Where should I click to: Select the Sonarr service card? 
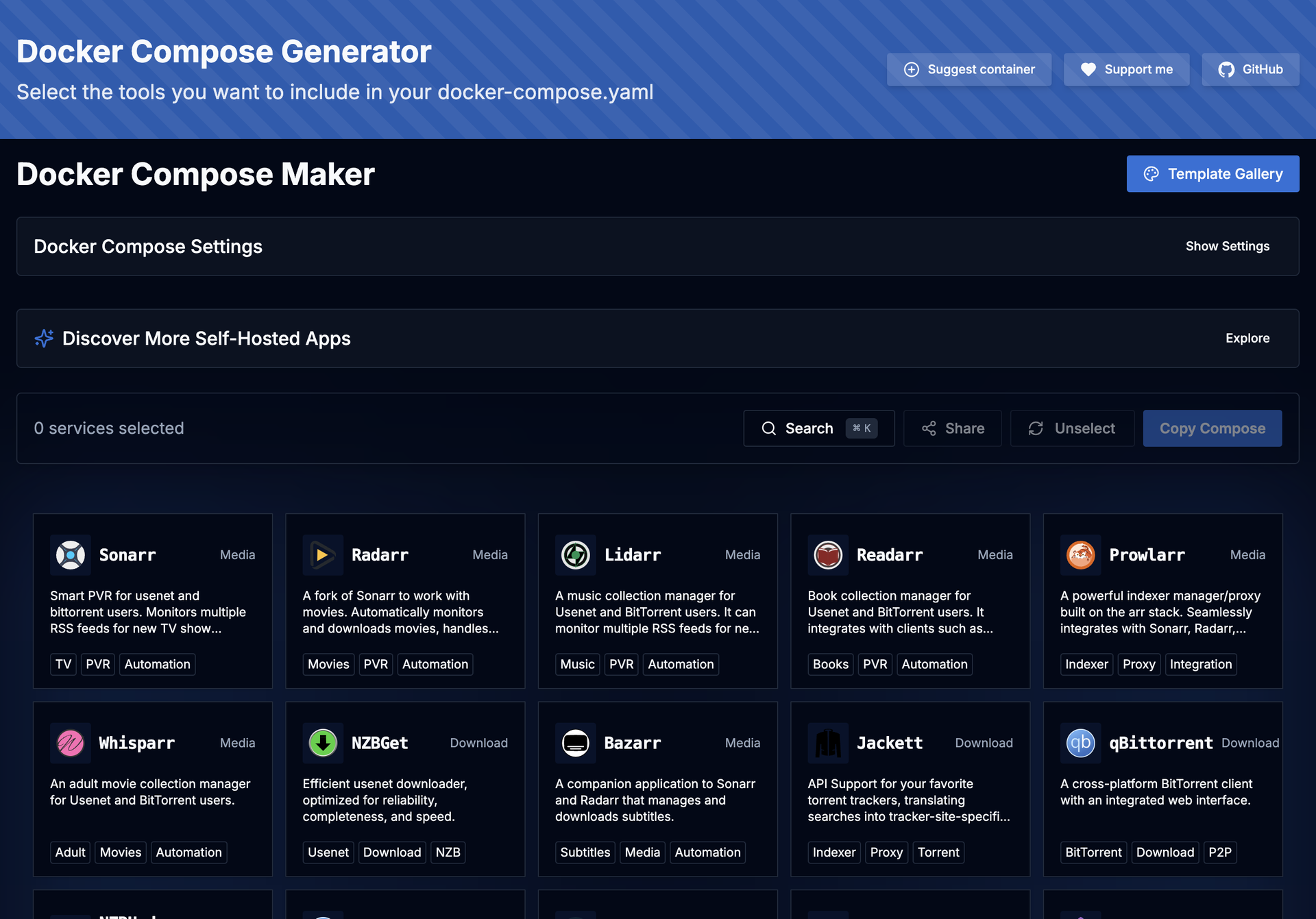click(153, 601)
